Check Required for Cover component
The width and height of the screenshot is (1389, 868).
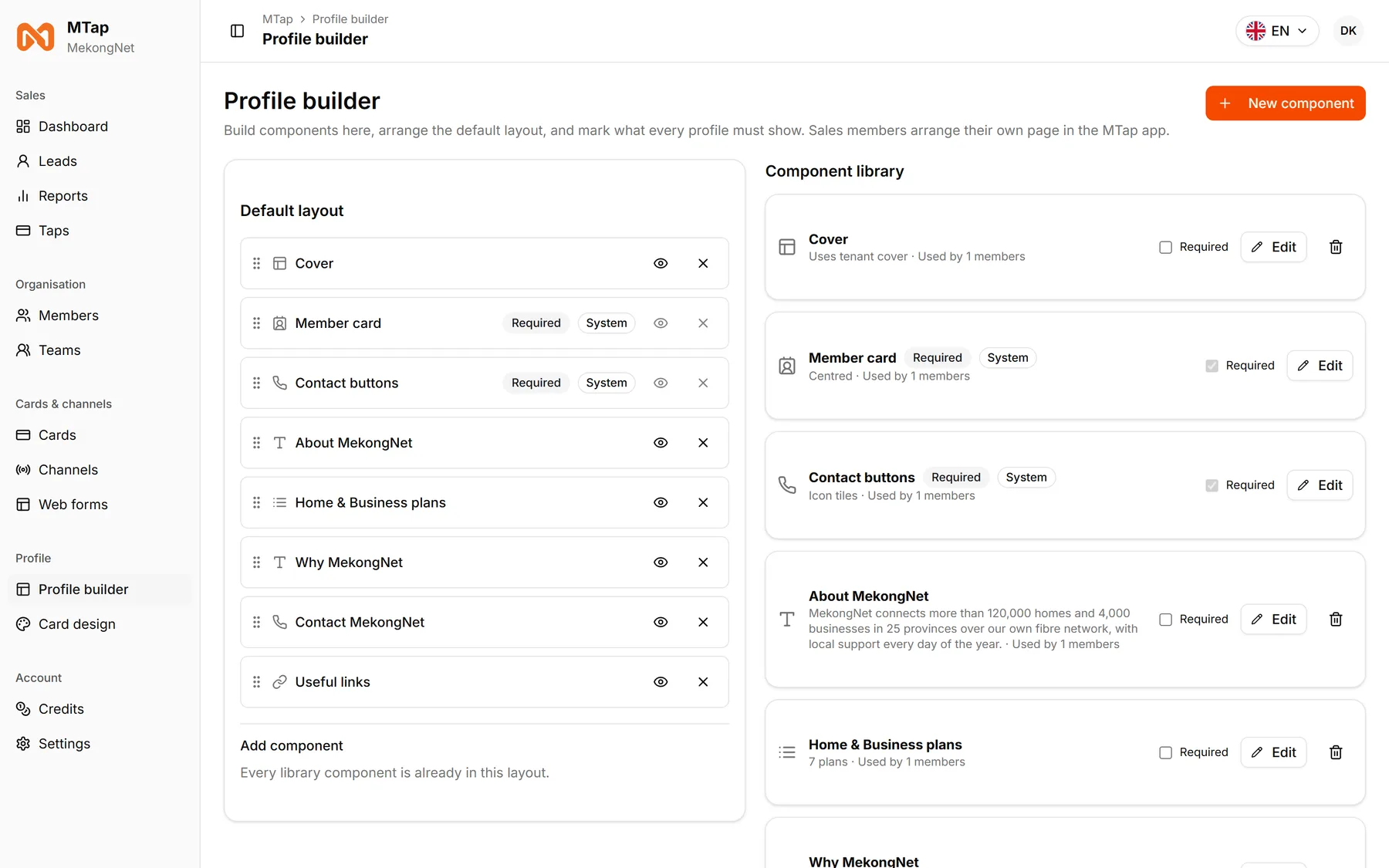point(1165,247)
